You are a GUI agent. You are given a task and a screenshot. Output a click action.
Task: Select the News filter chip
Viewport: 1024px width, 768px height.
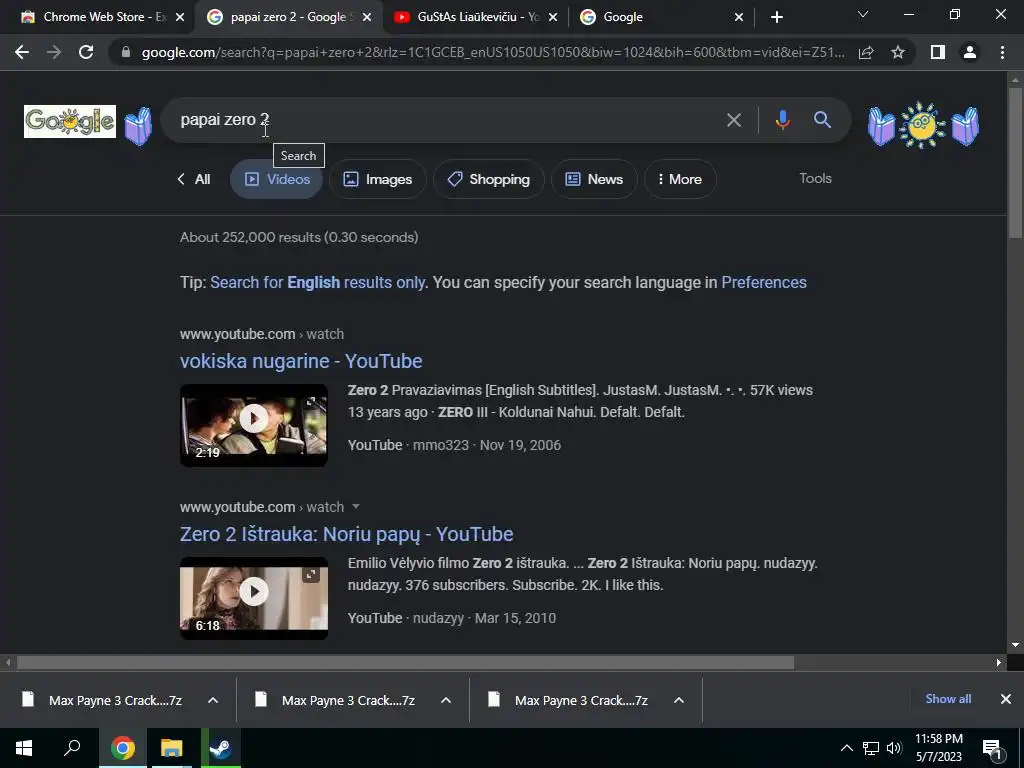(594, 179)
